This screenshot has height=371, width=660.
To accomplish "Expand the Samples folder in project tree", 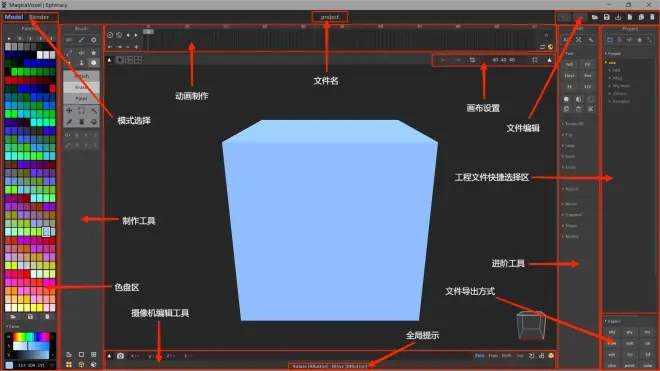I will (619, 101).
